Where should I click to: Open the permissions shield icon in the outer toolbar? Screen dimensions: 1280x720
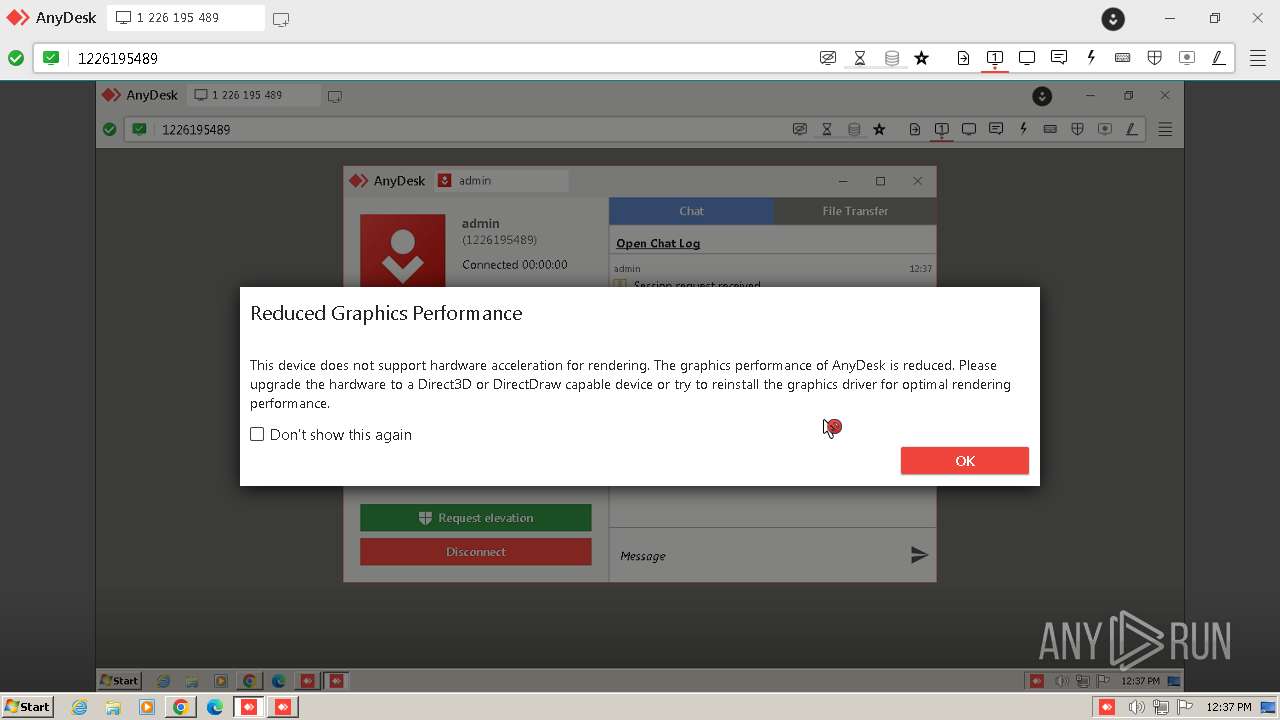tap(1155, 58)
